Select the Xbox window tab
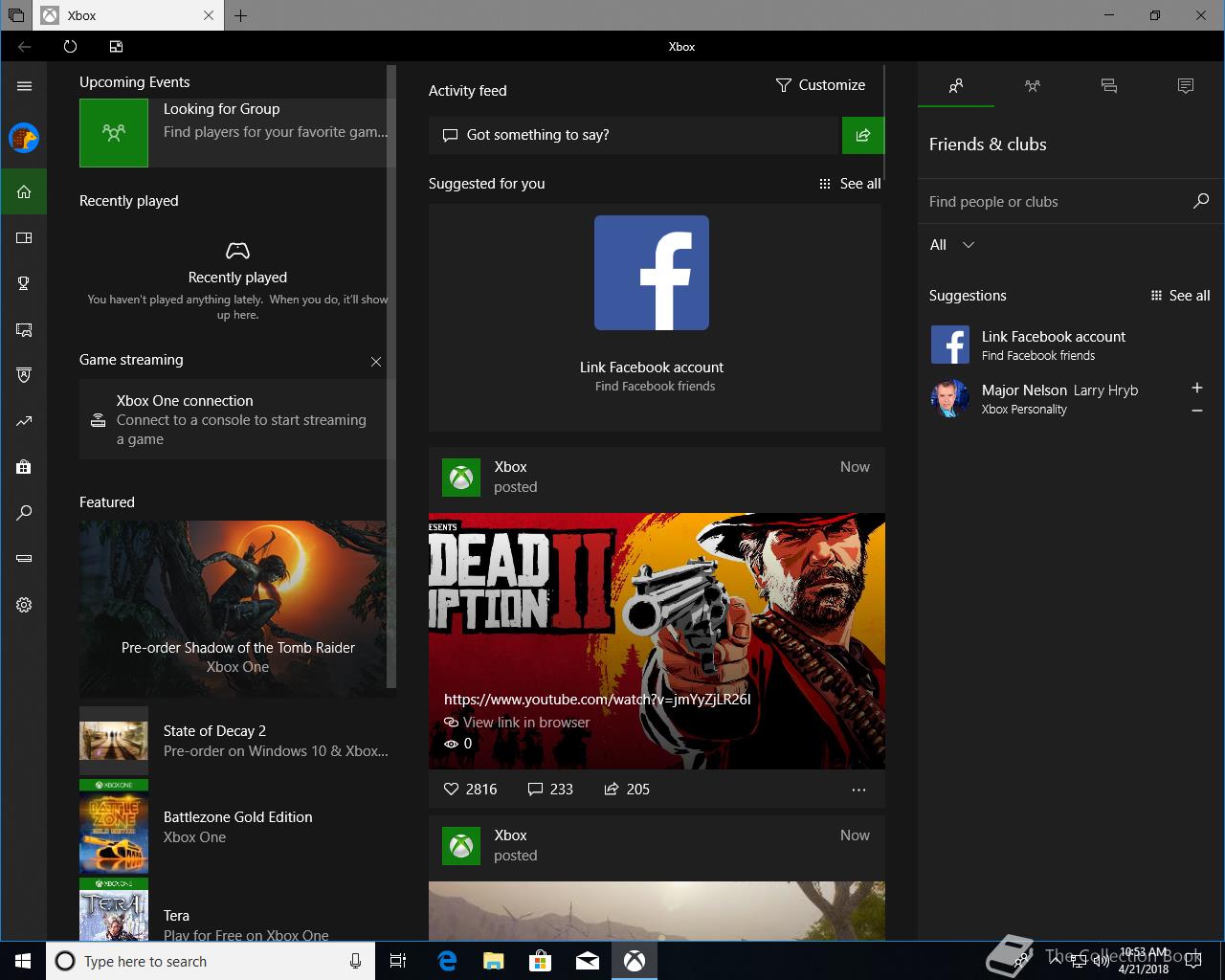The image size is (1225, 980). [129, 15]
